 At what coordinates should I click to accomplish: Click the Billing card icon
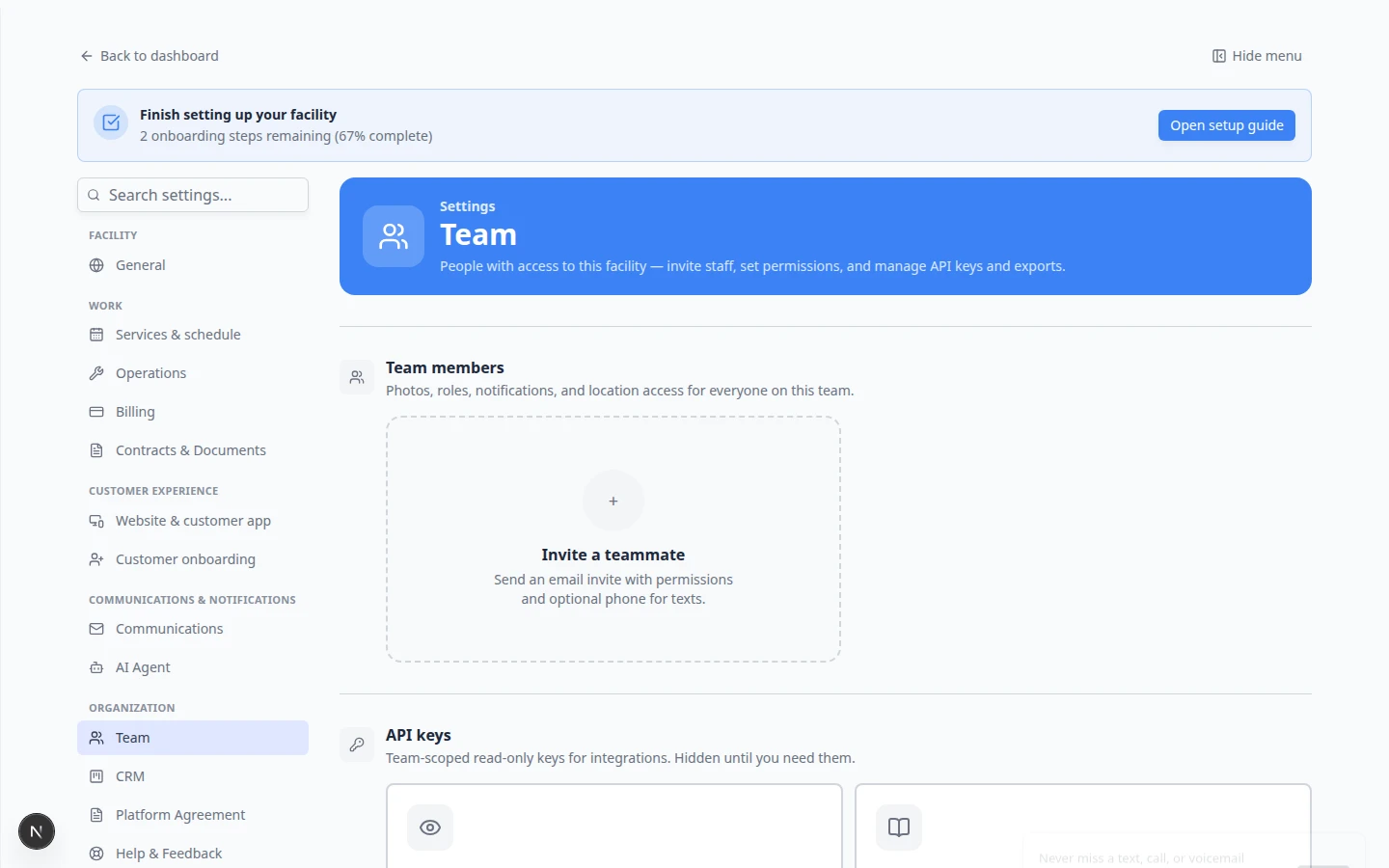coord(96,412)
